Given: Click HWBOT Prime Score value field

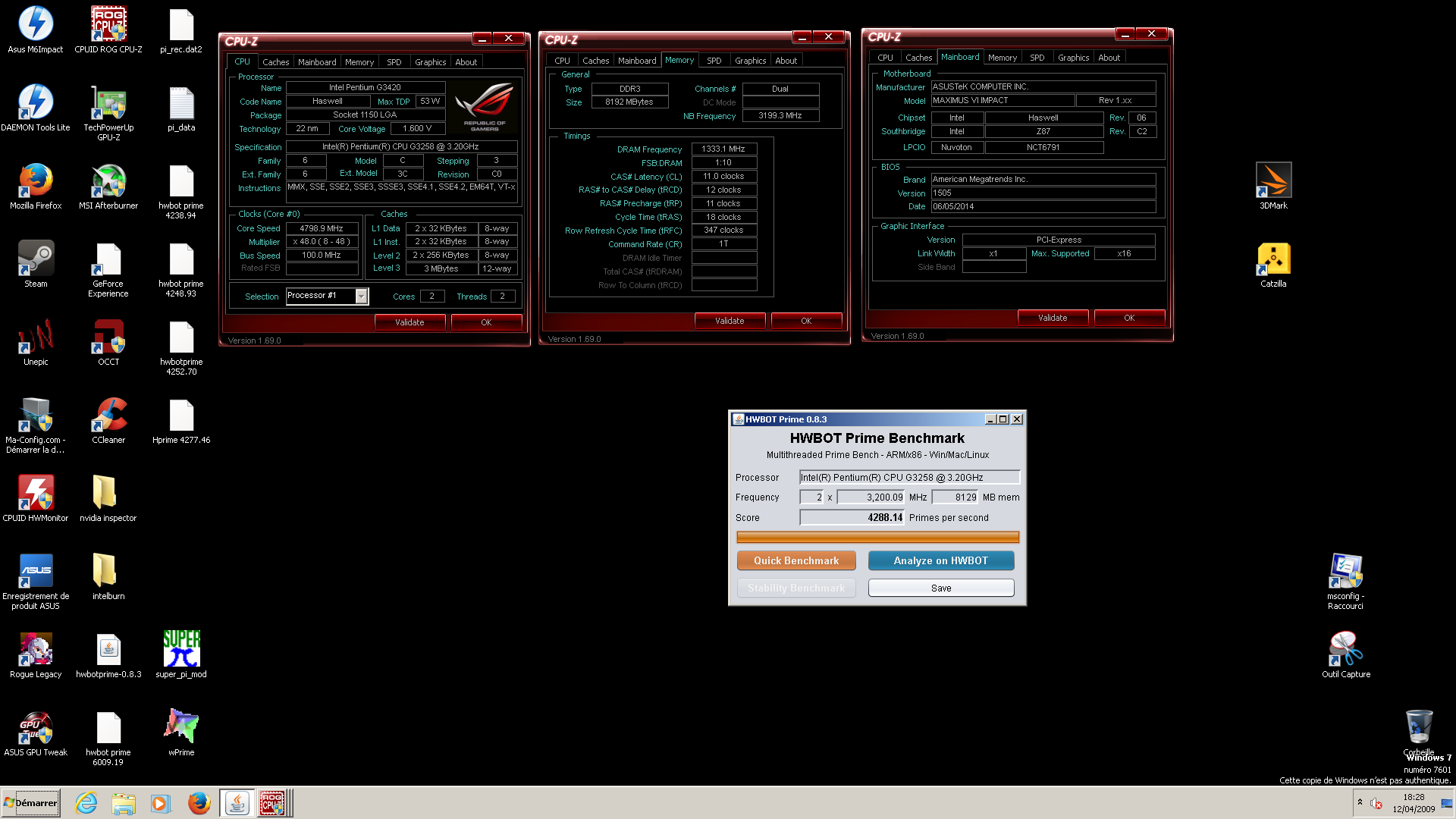Looking at the screenshot, I should (852, 517).
